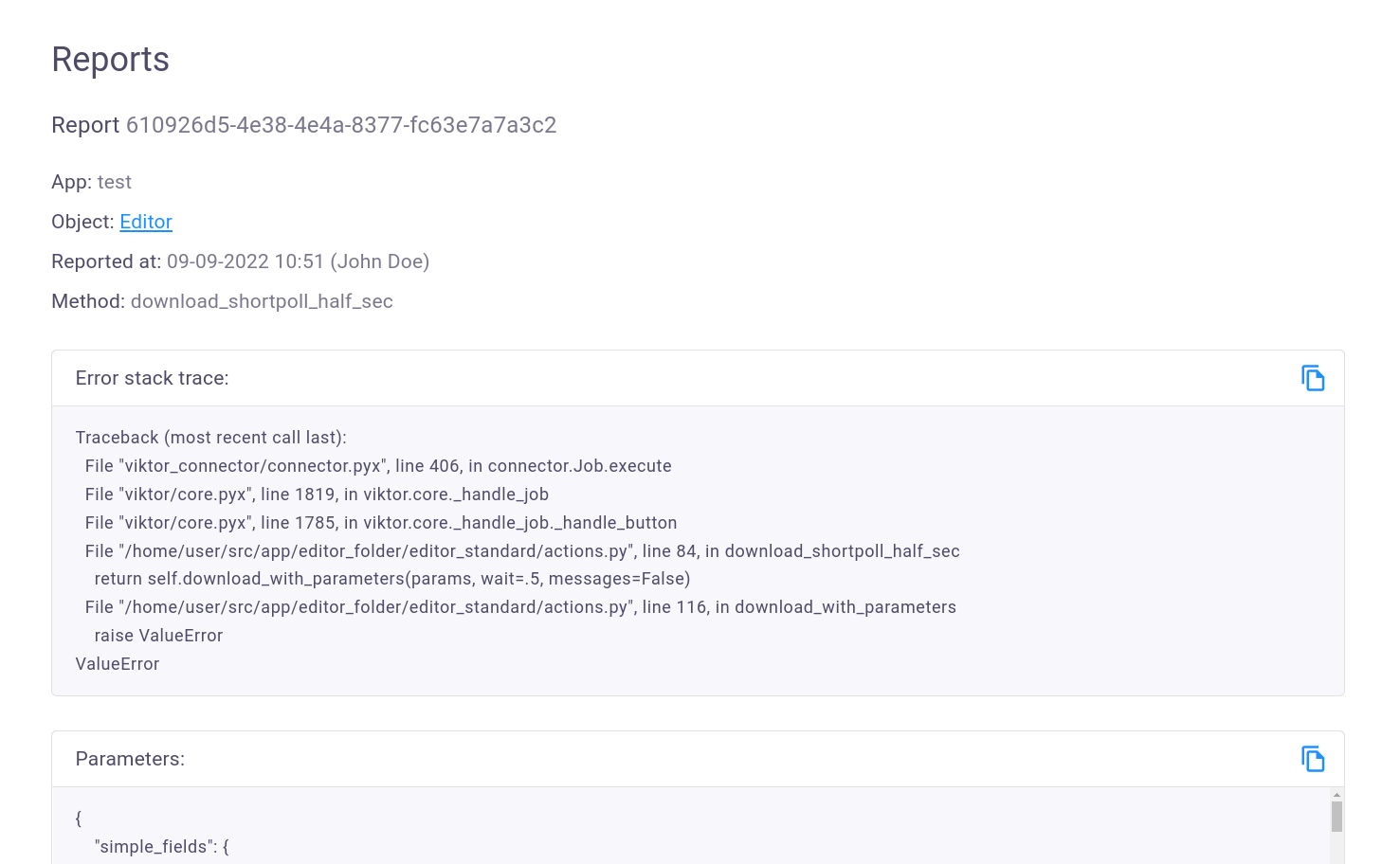Open the Editor object link

pos(146,222)
